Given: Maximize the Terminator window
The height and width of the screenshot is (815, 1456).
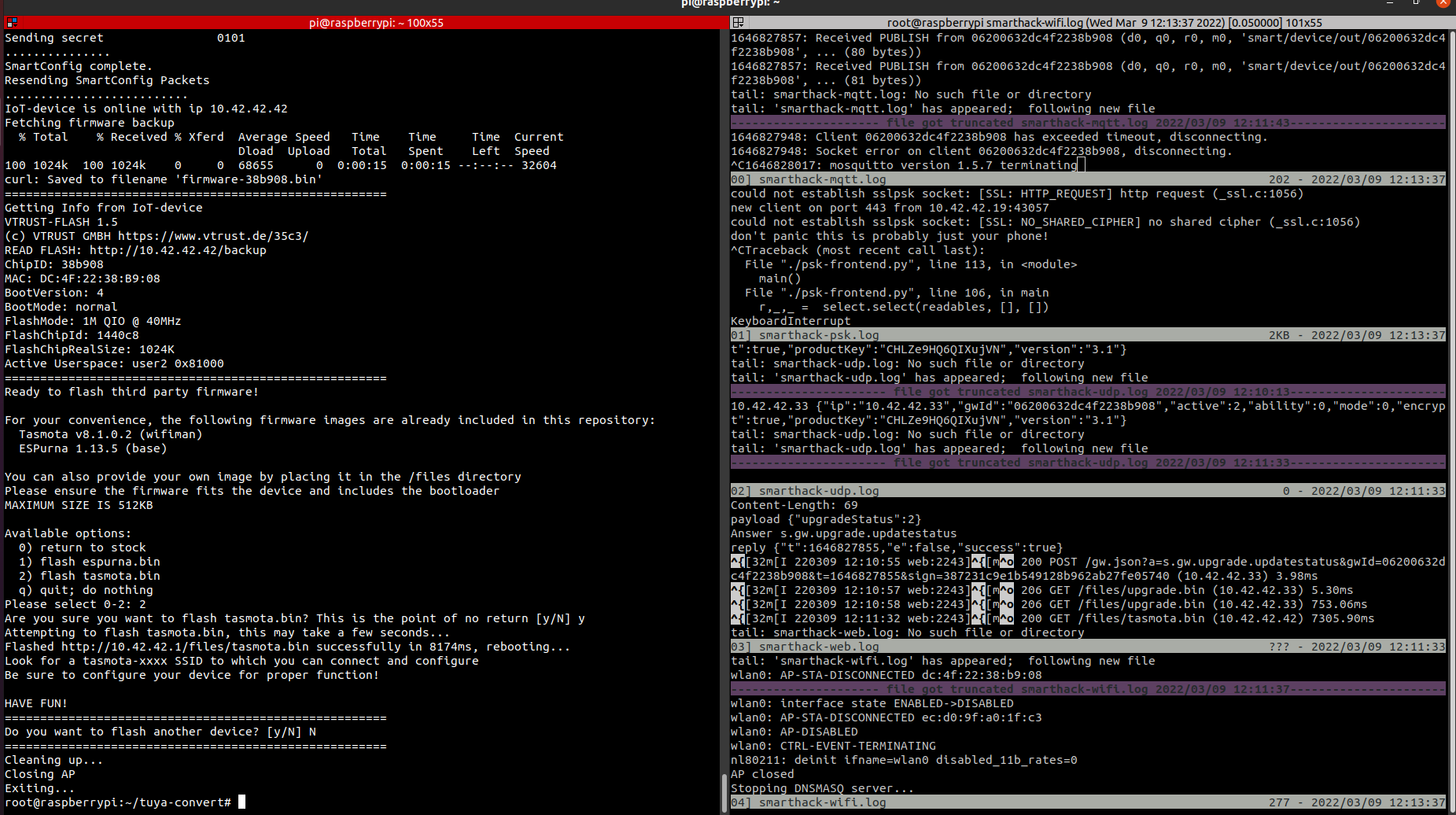Looking at the screenshot, I should pyautogui.click(x=1417, y=3).
